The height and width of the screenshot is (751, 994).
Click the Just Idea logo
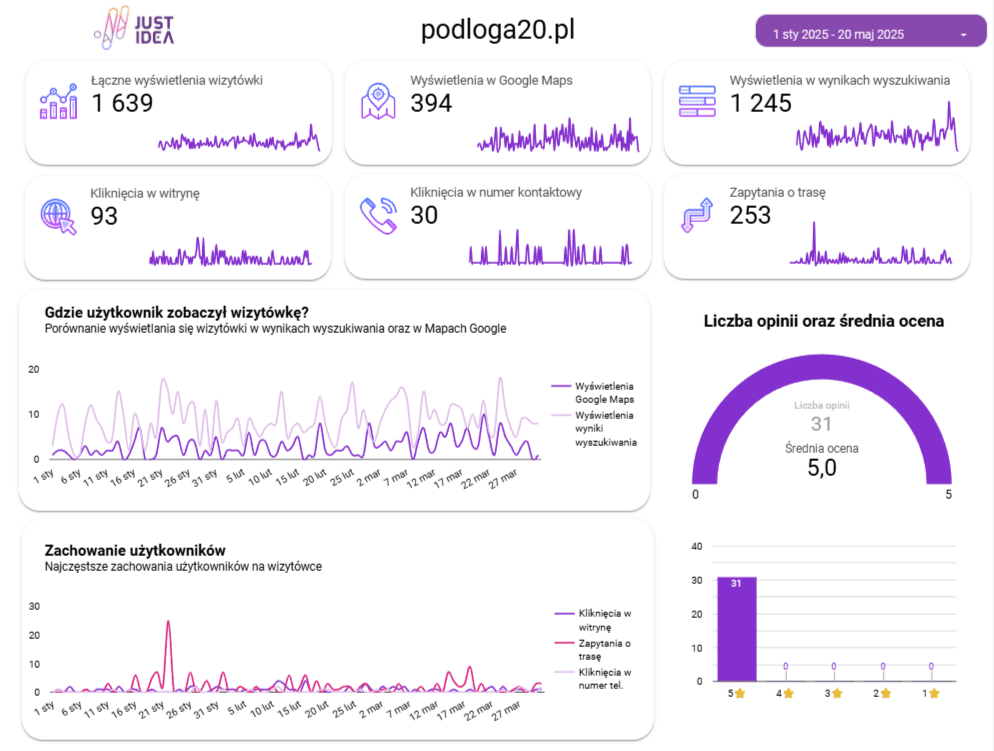(x=134, y=28)
